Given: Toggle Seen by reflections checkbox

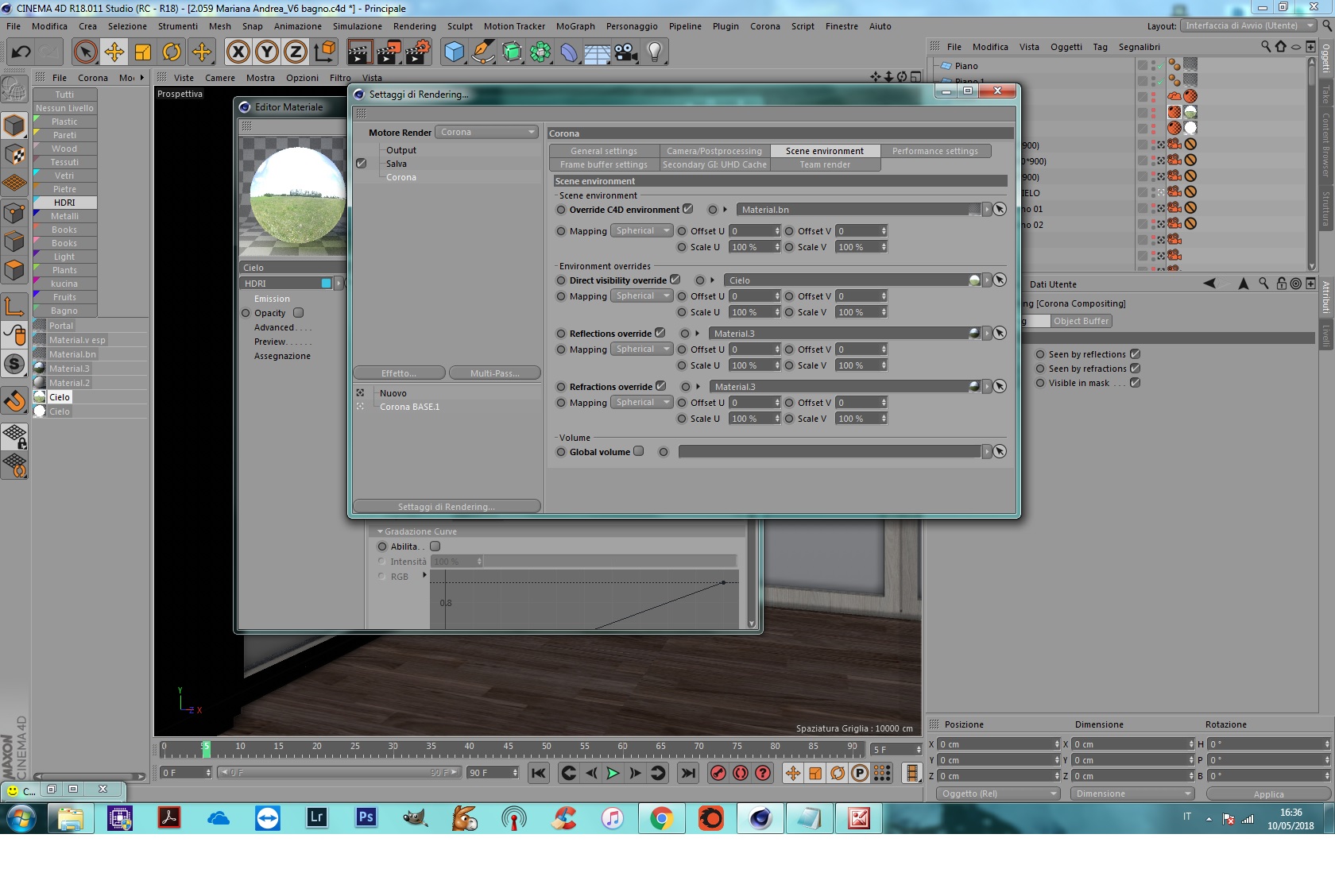Looking at the screenshot, I should click(1136, 354).
